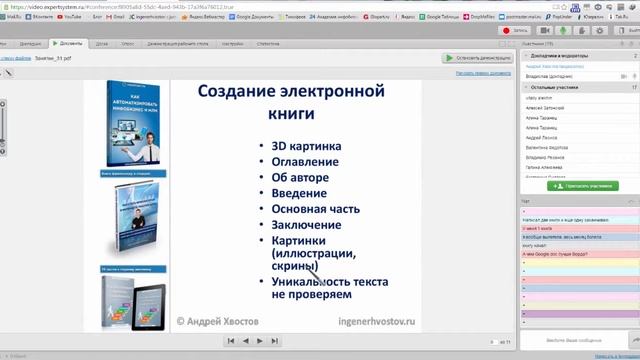This screenshot has width=640, height=360.
Task: Click the raise hand icon
Action: (x=582, y=31)
